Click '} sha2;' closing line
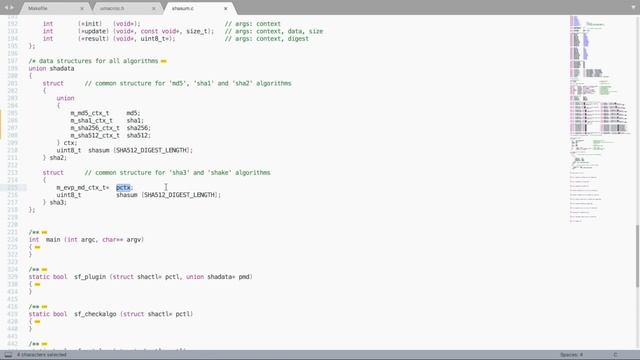640x360 pixels. click(x=55, y=158)
